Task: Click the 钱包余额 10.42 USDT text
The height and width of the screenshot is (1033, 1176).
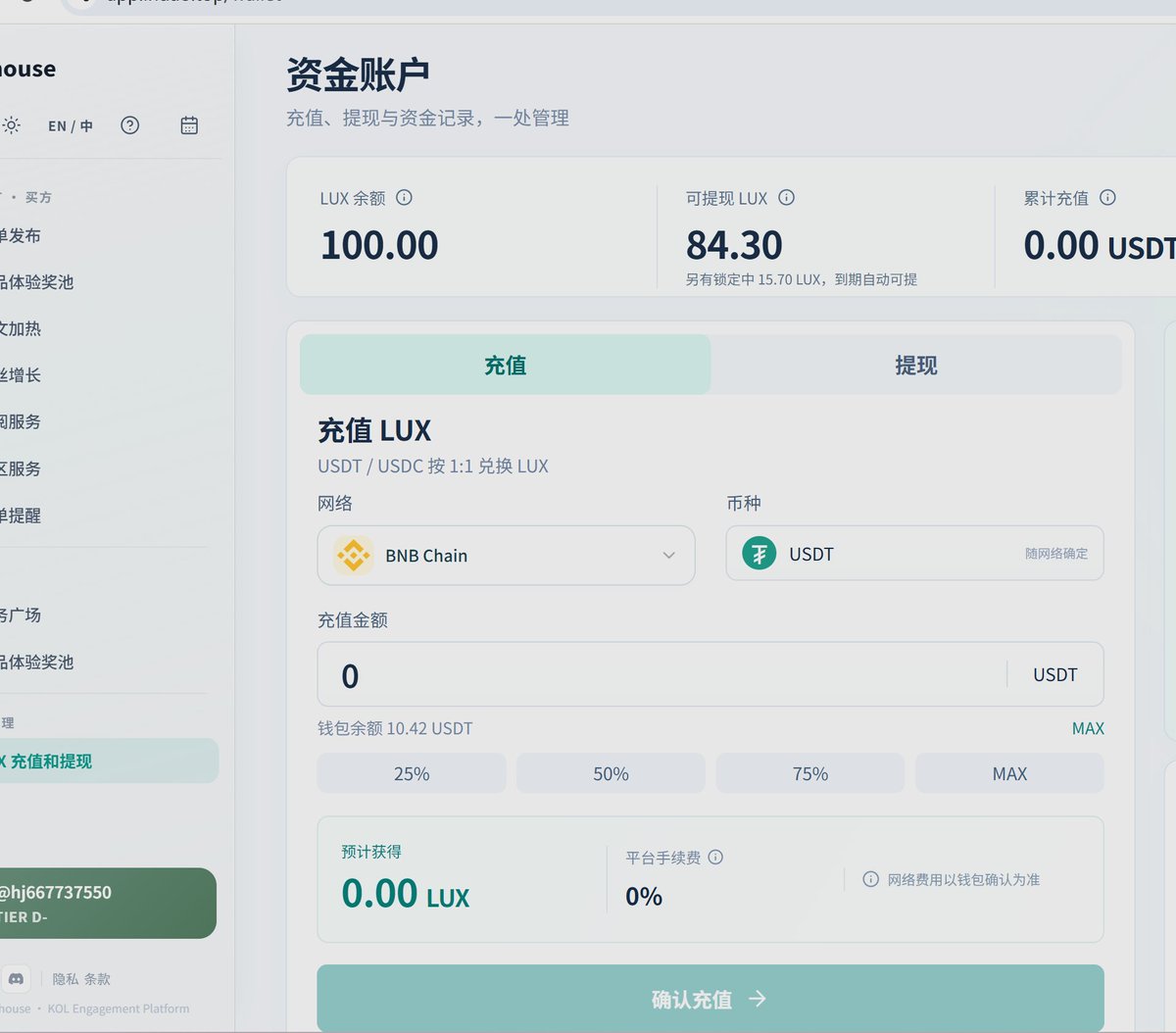Action: 395,728
